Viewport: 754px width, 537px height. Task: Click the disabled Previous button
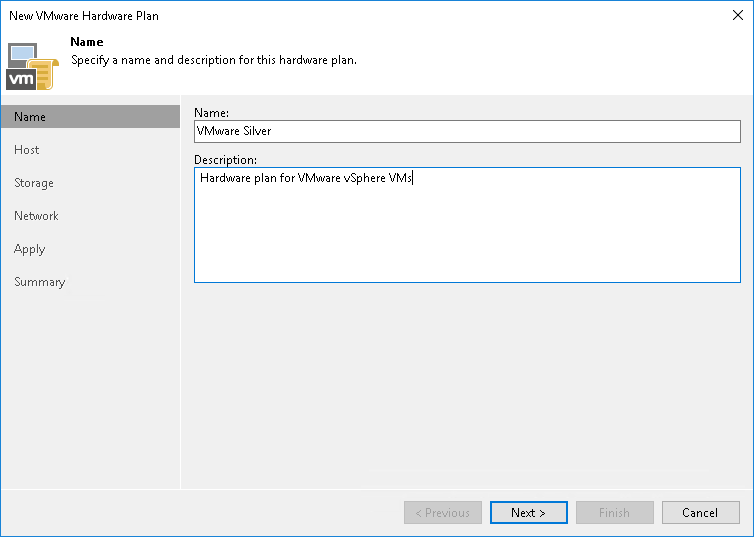point(442,513)
